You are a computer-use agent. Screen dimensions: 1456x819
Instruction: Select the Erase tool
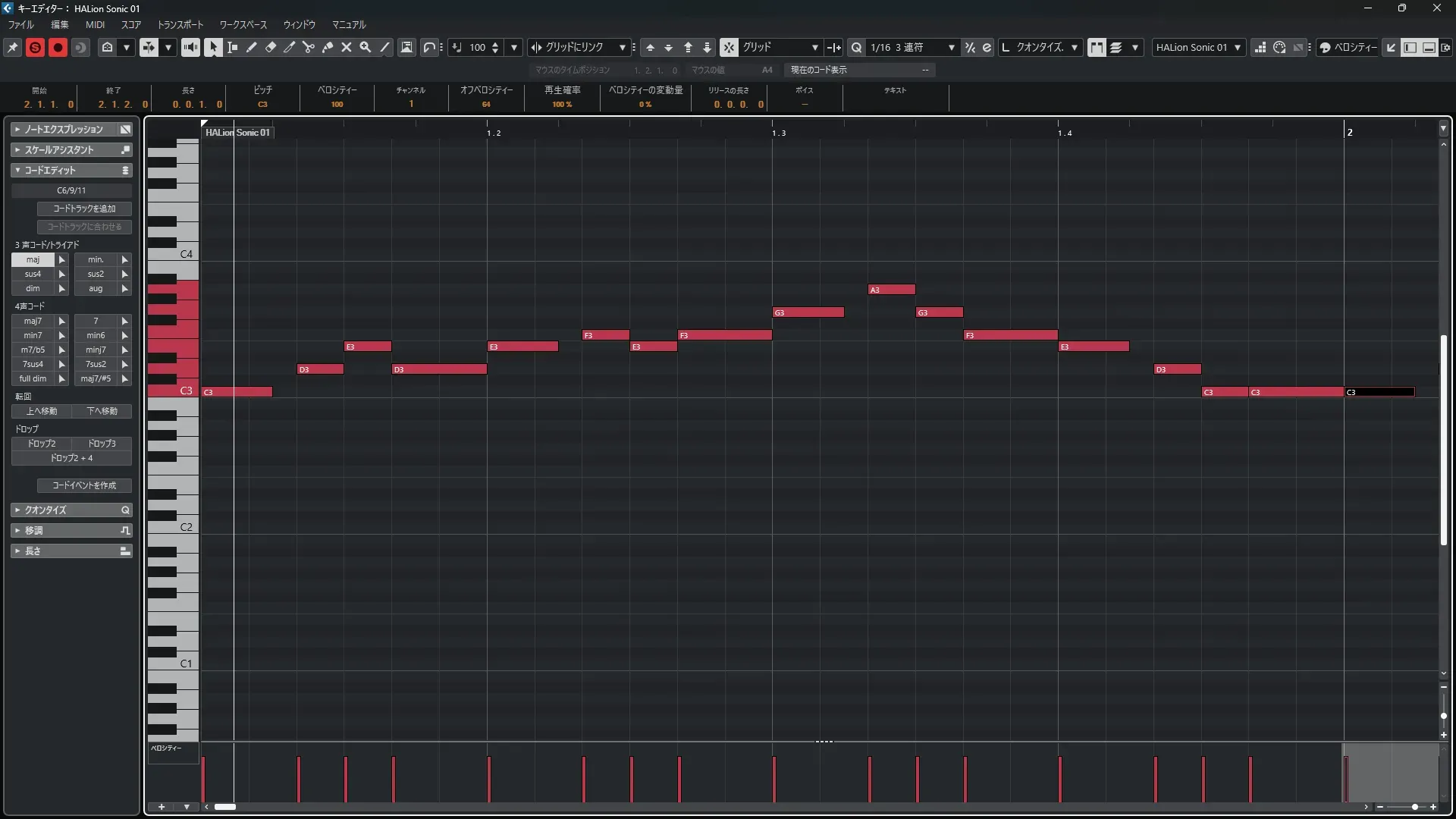[270, 47]
